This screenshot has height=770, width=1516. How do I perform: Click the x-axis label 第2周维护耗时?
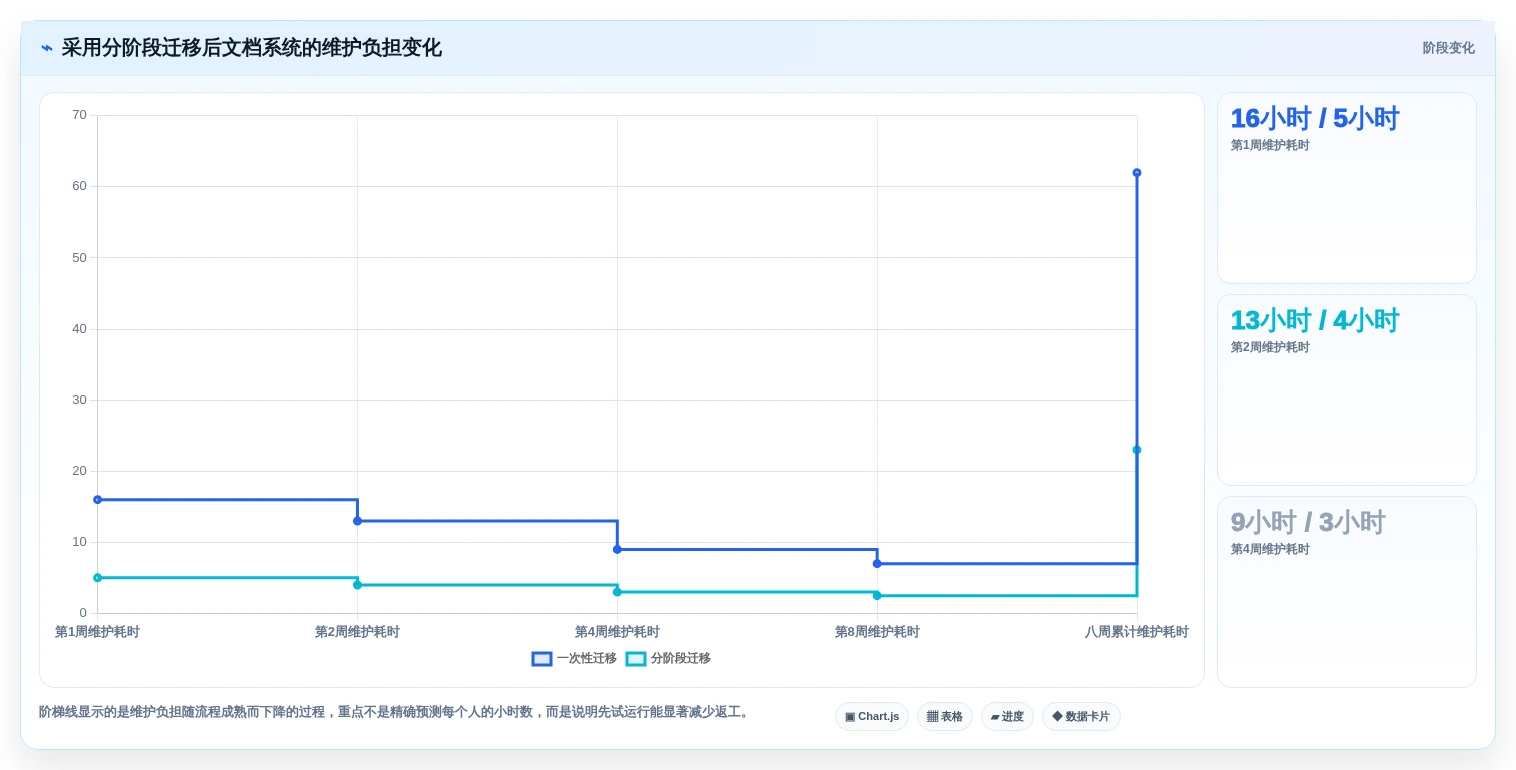[x=357, y=632]
